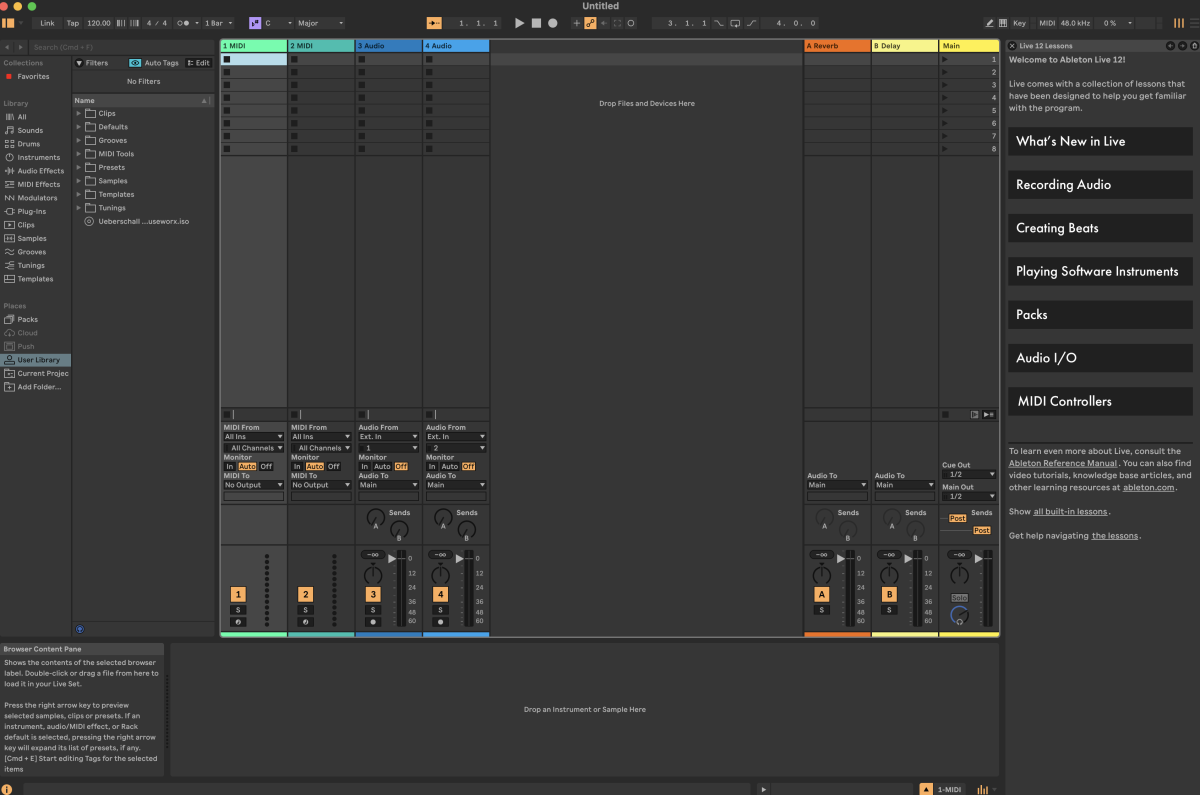The width and height of the screenshot is (1200, 795).
Task: Open 1 Bar quantization dropdown
Action: point(216,22)
